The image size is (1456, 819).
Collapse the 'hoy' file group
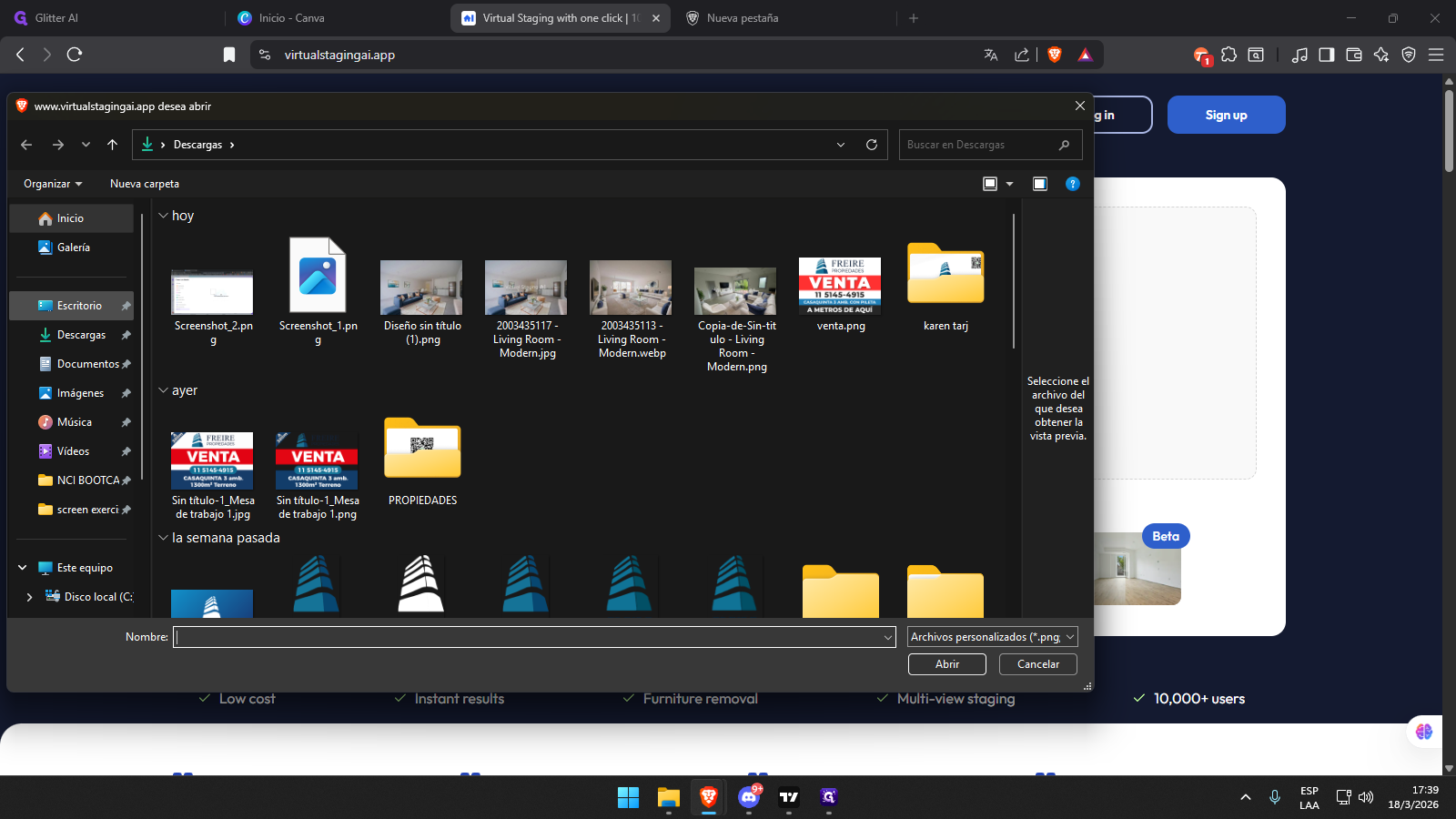[164, 216]
